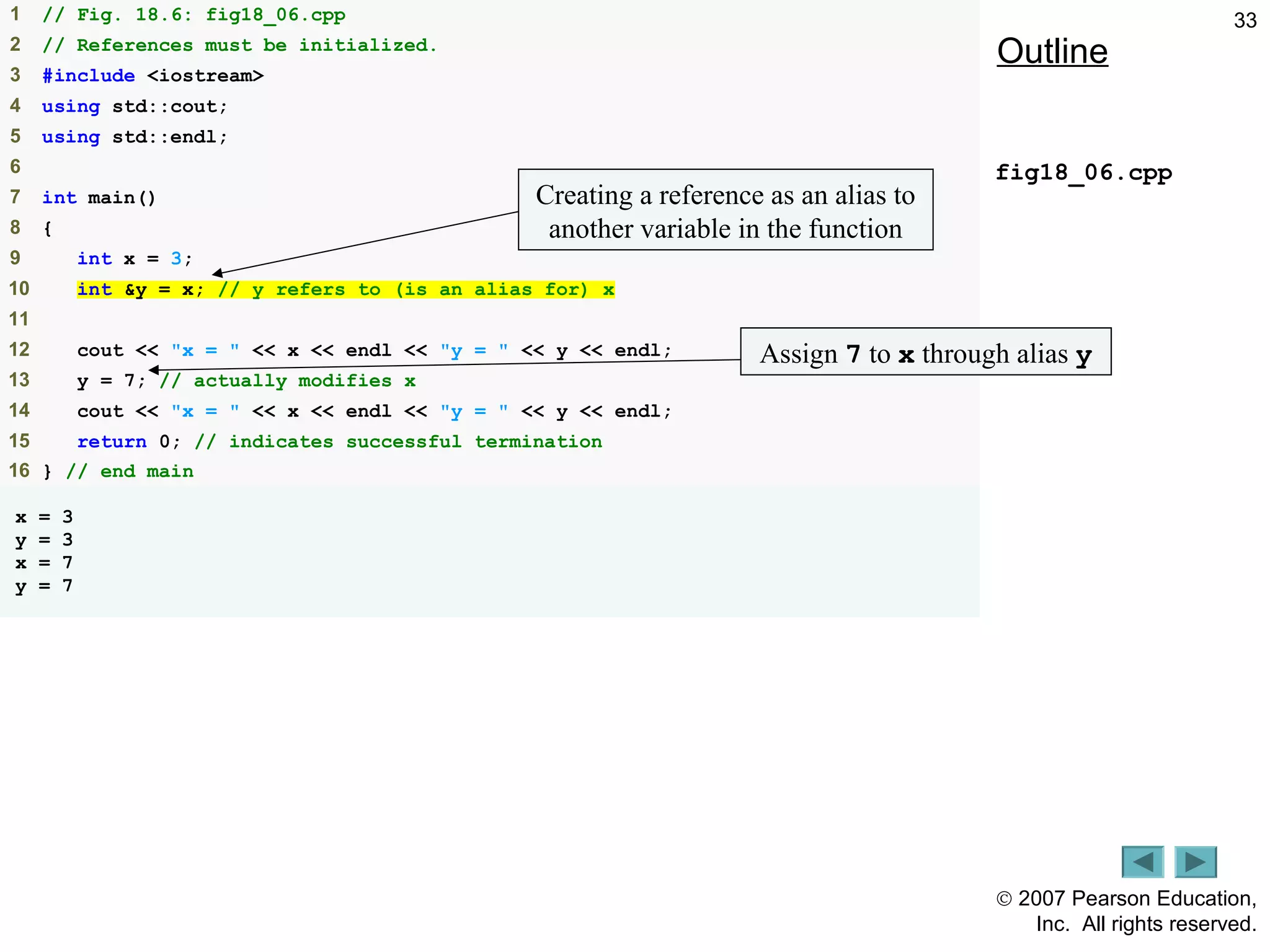The width and height of the screenshot is (1270, 952).
Task: Go to the previous slide with the left arrow button
Action: 1142,862
